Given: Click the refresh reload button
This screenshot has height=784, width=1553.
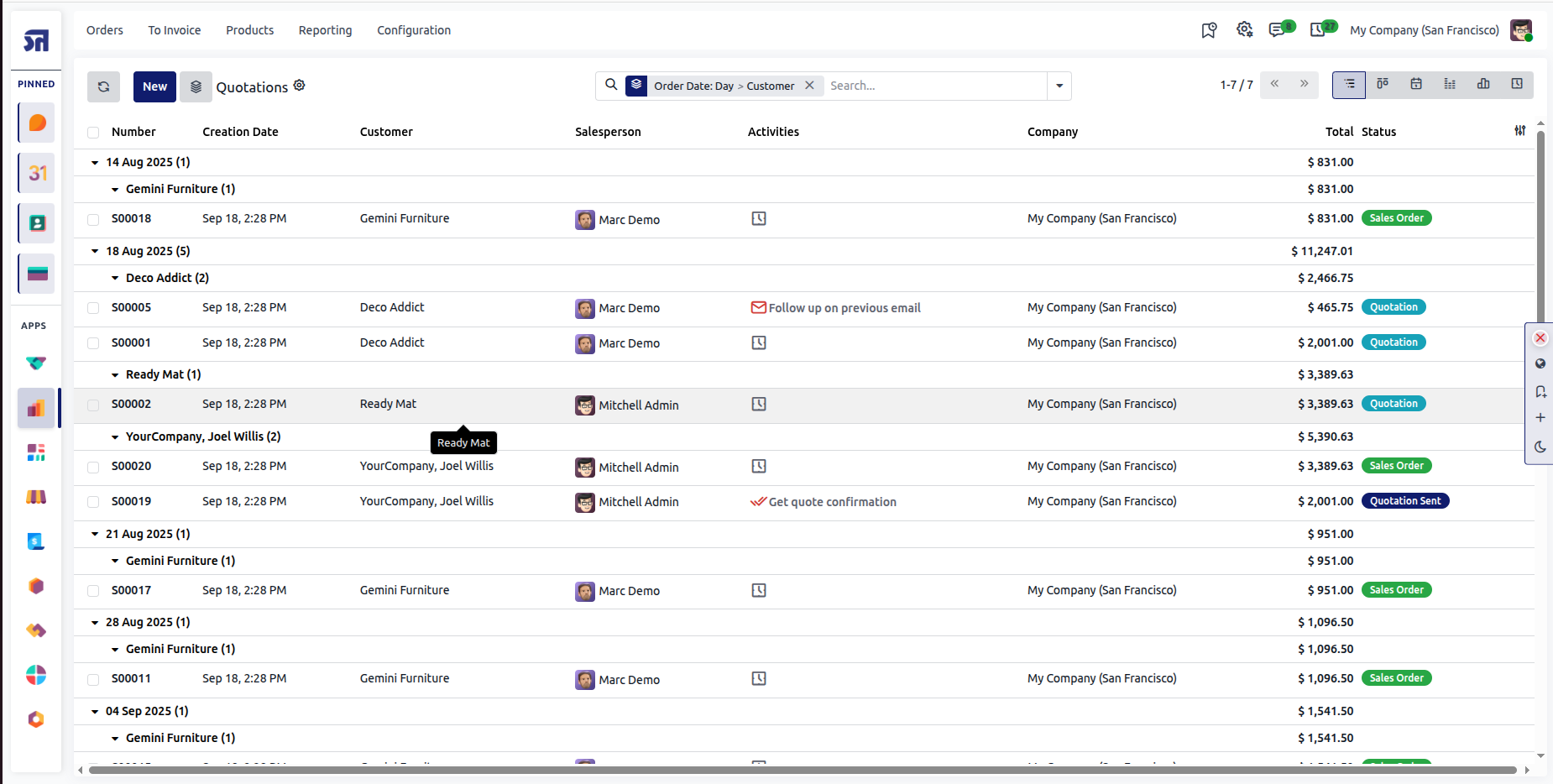Looking at the screenshot, I should tap(103, 86).
